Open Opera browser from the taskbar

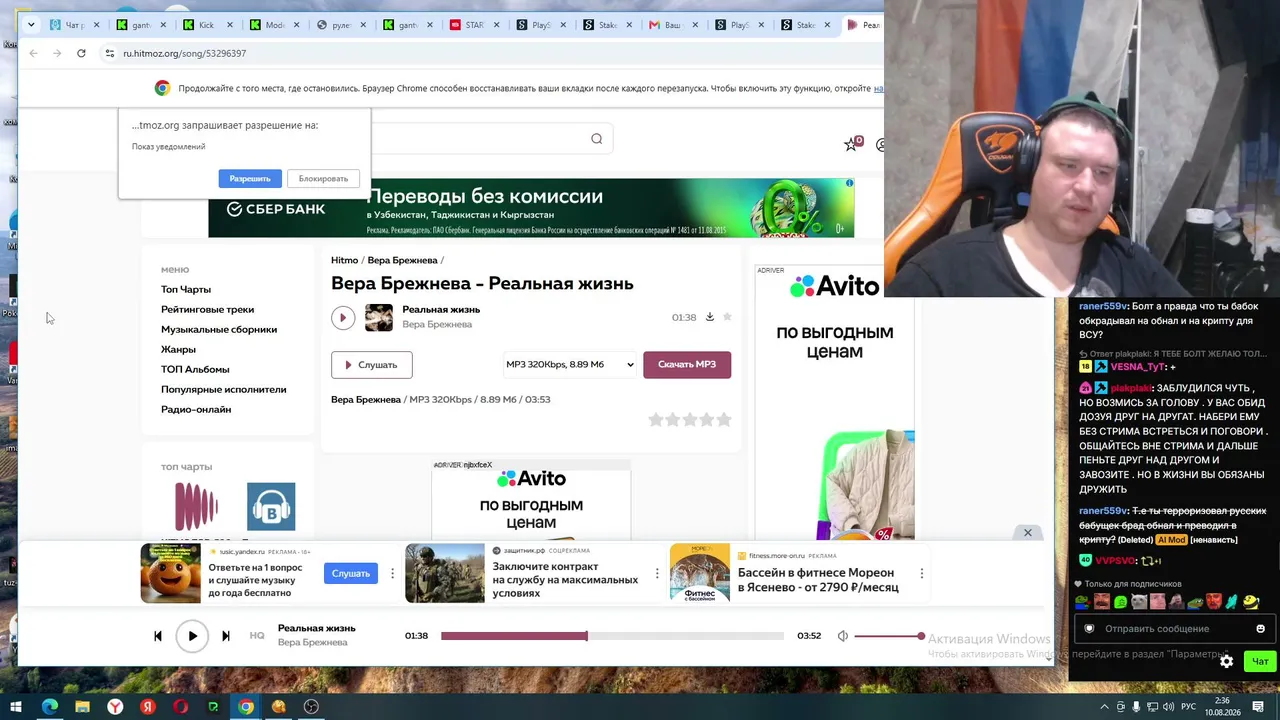pyautogui.click(x=181, y=707)
